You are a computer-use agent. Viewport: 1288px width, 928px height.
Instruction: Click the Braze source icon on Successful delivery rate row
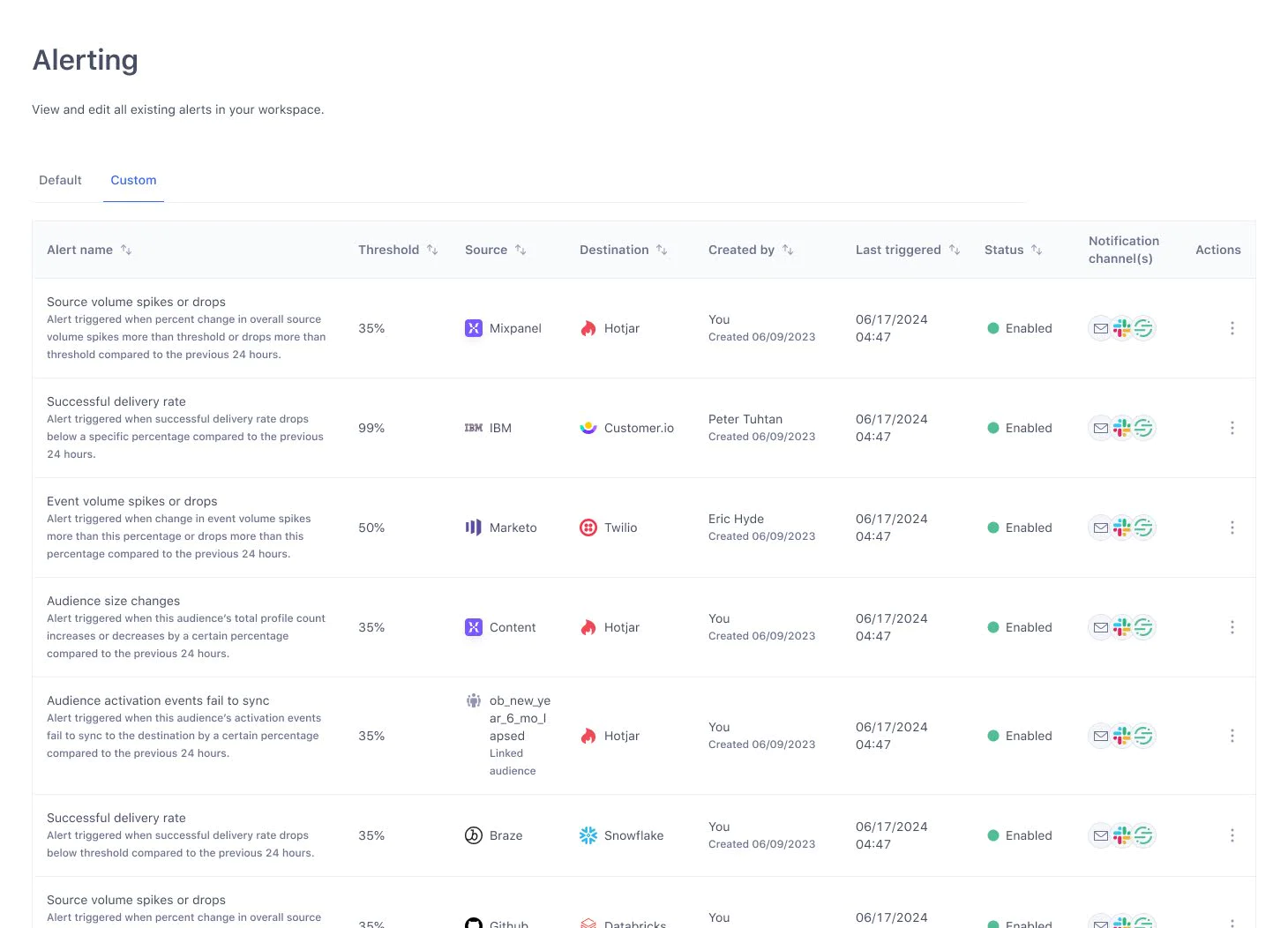pyautogui.click(x=474, y=835)
